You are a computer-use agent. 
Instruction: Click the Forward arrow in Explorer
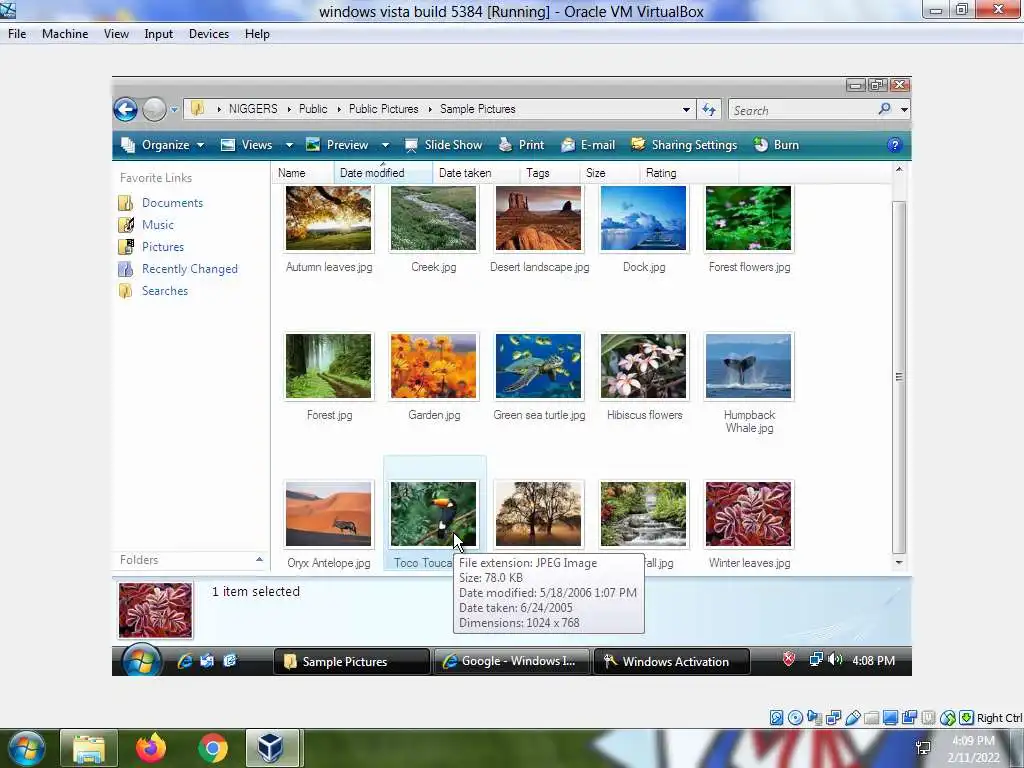154,110
